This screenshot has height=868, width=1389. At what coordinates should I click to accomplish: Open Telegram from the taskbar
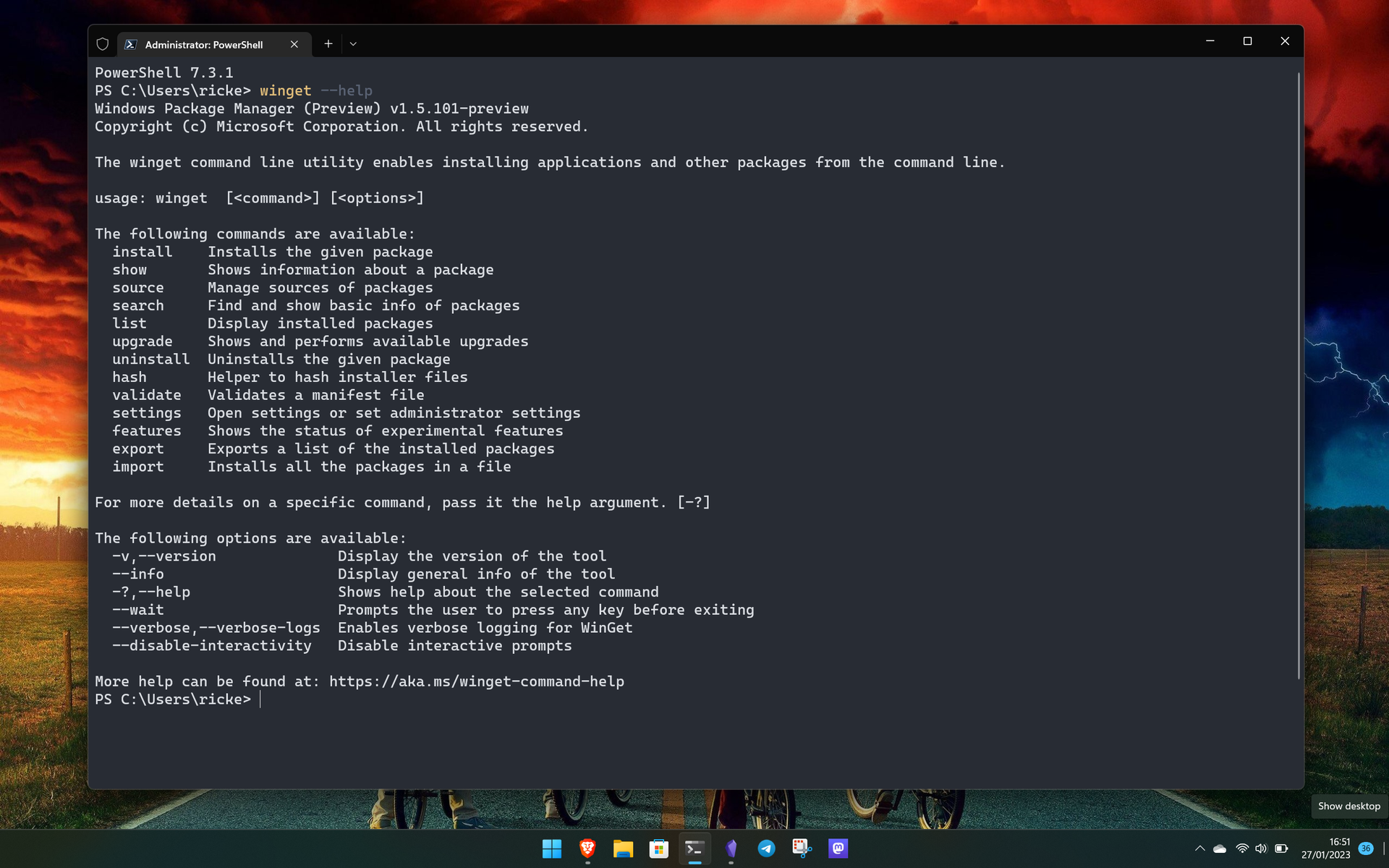(x=767, y=848)
